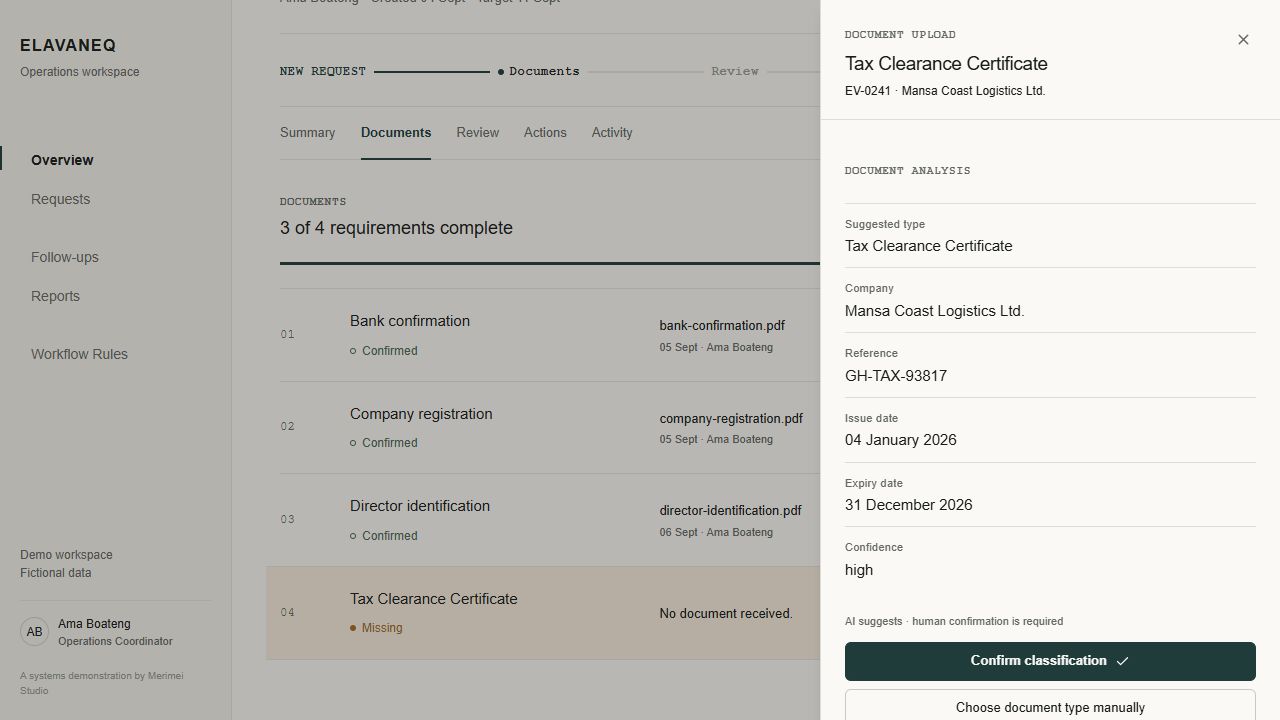Click the ELAVANEQ workspace logo

[x=68, y=46]
